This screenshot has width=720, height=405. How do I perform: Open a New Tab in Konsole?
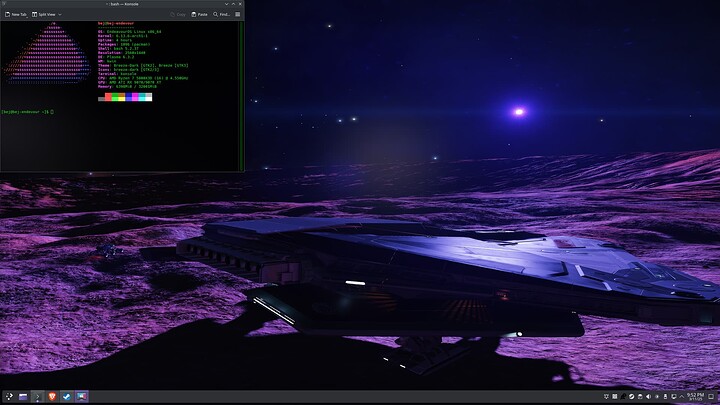click(x=16, y=14)
